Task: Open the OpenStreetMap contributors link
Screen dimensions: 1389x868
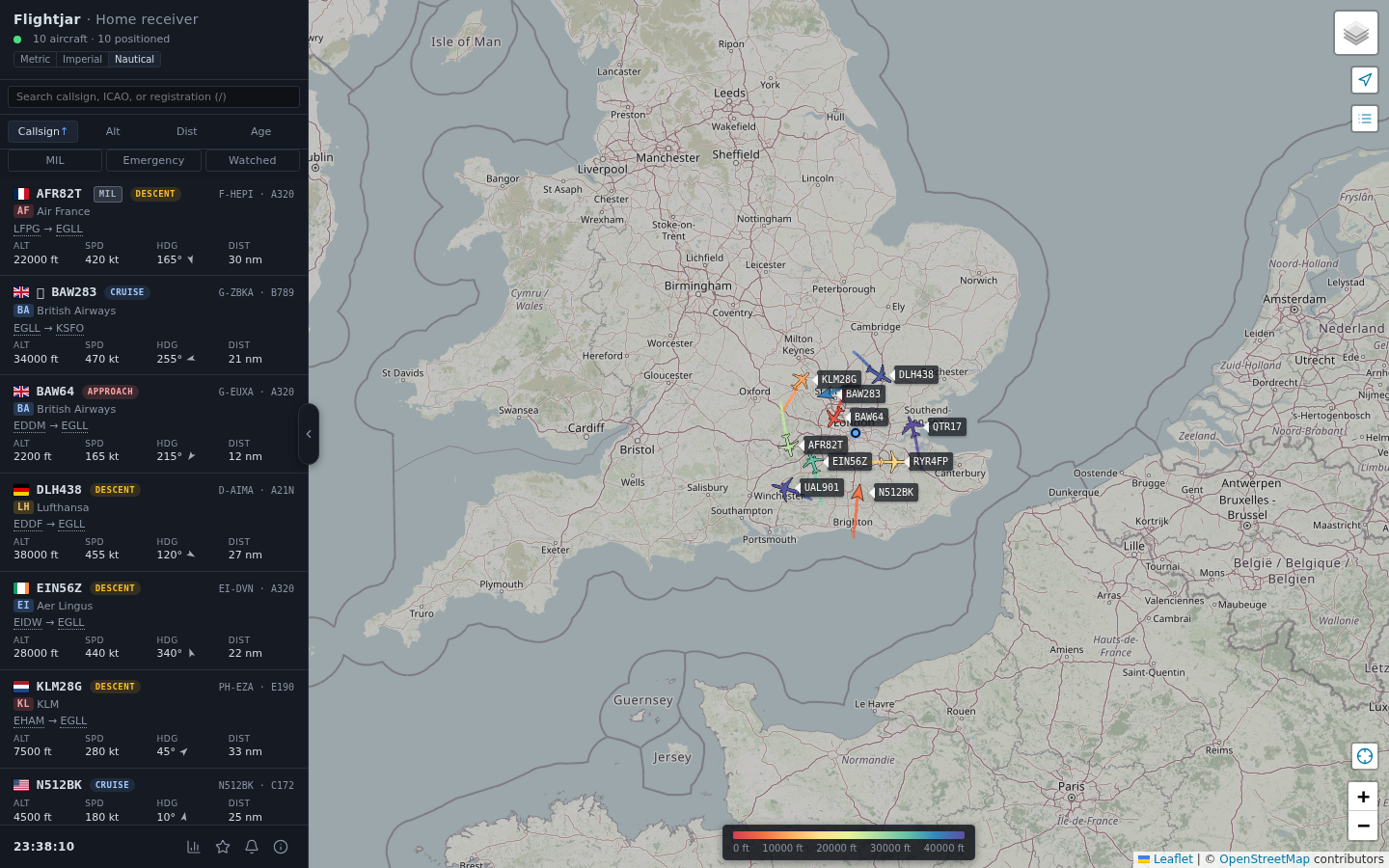Action: pos(1265,859)
